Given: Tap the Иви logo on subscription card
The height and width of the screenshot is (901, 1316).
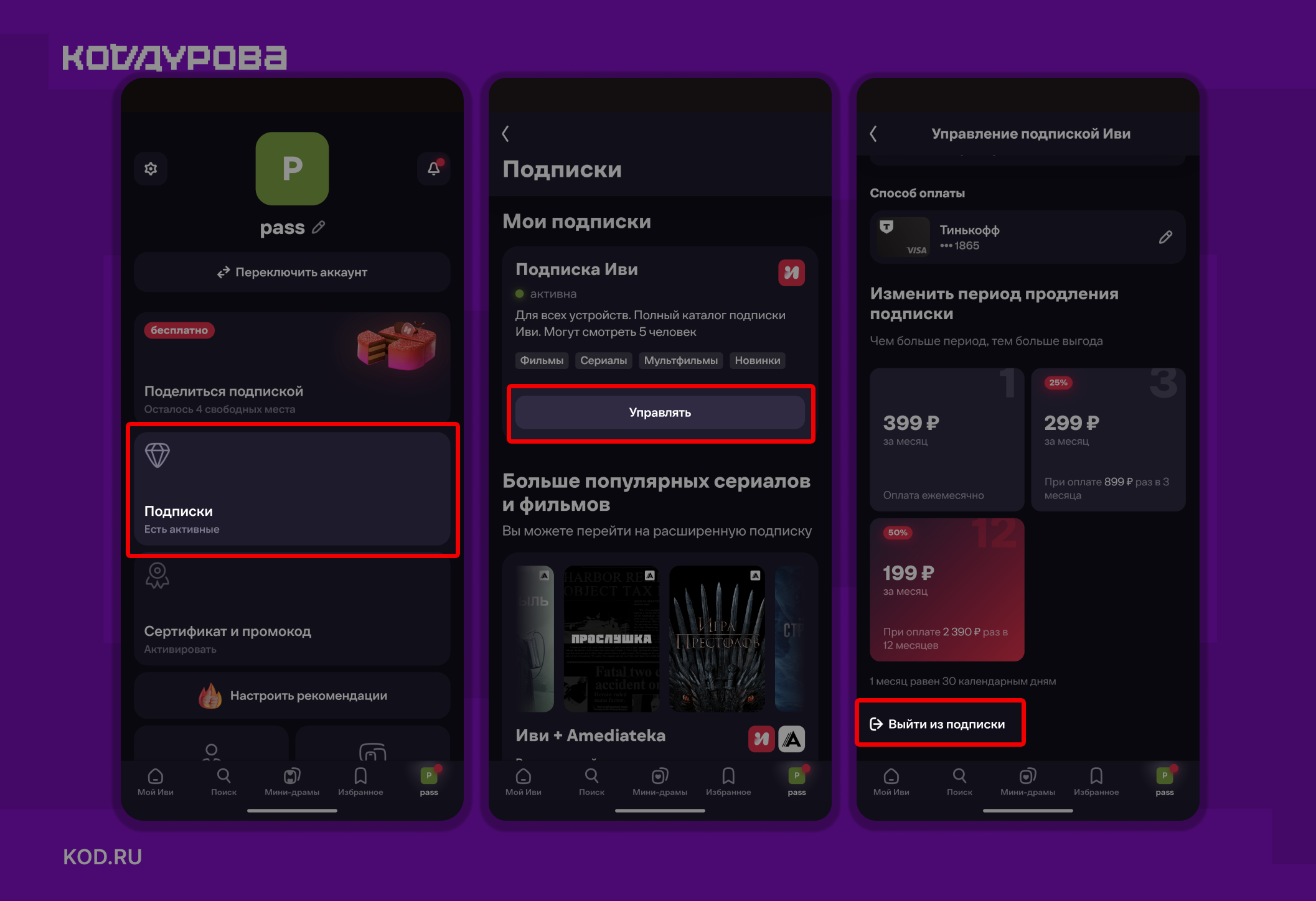Looking at the screenshot, I should point(791,273).
